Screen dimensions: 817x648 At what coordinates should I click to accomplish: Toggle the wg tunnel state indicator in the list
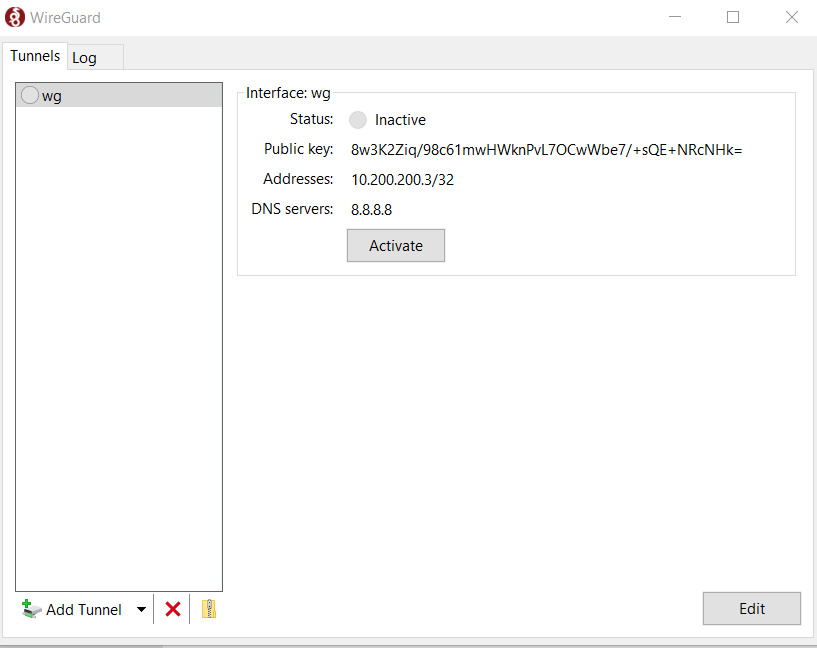point(29,95)
